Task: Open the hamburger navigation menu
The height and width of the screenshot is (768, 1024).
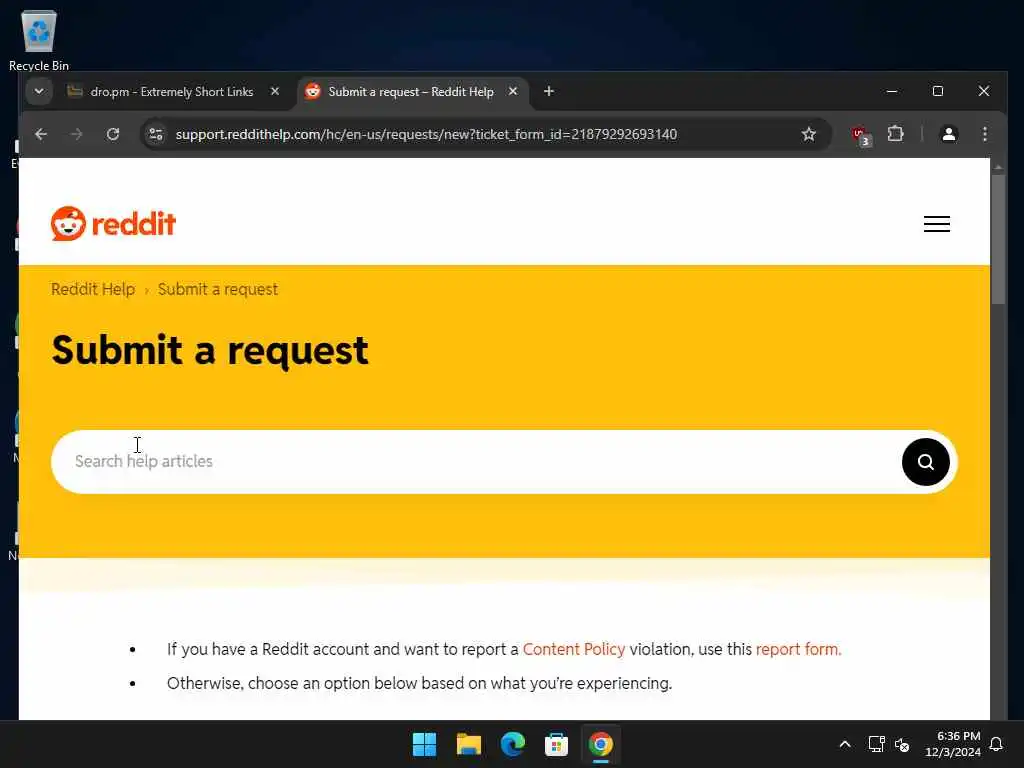Action: (x=936, y=224)
